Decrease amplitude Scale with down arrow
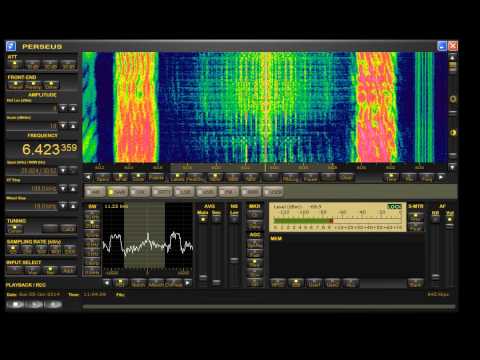 pos(63,125)
